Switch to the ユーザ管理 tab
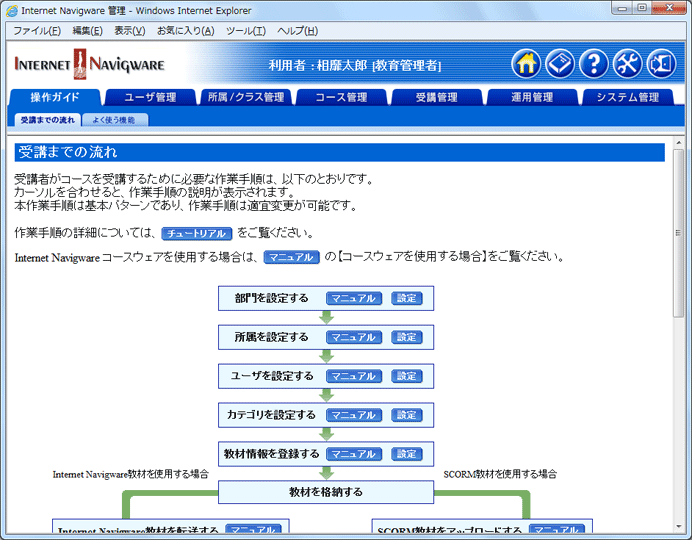The width and height of the screenshot is (692, 540). (150, 98)
